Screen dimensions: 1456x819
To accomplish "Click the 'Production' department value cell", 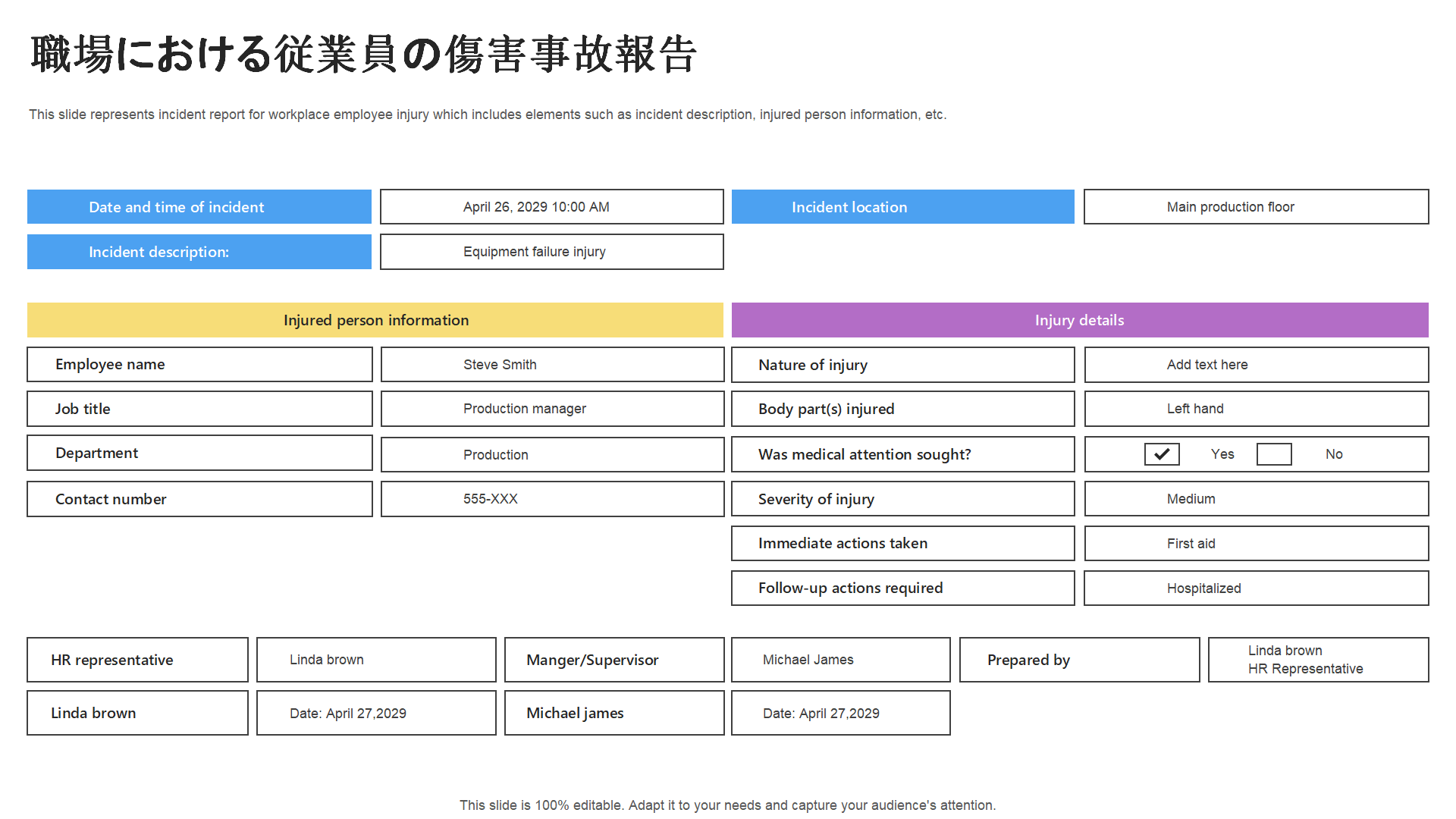I will (x=553, y=455).
